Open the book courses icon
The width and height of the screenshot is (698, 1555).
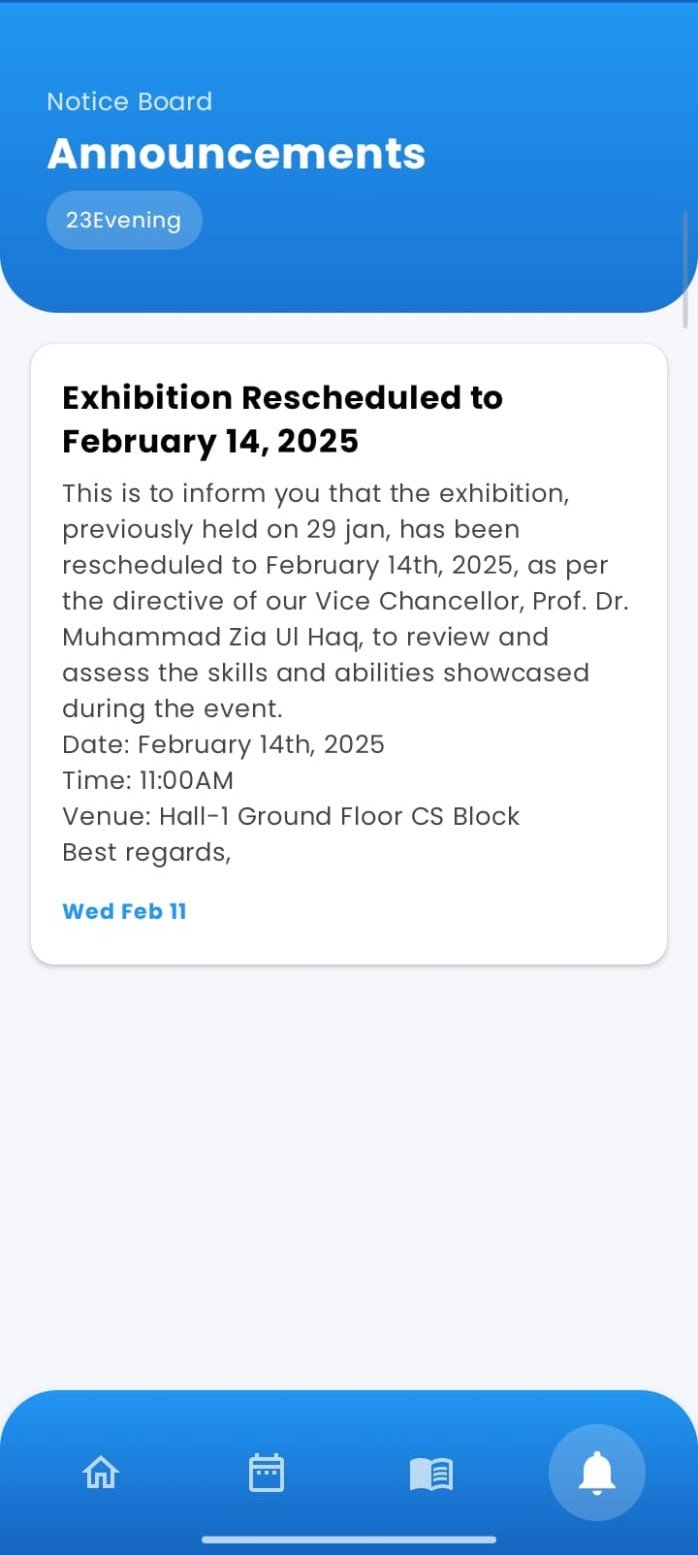(431, 1473)
